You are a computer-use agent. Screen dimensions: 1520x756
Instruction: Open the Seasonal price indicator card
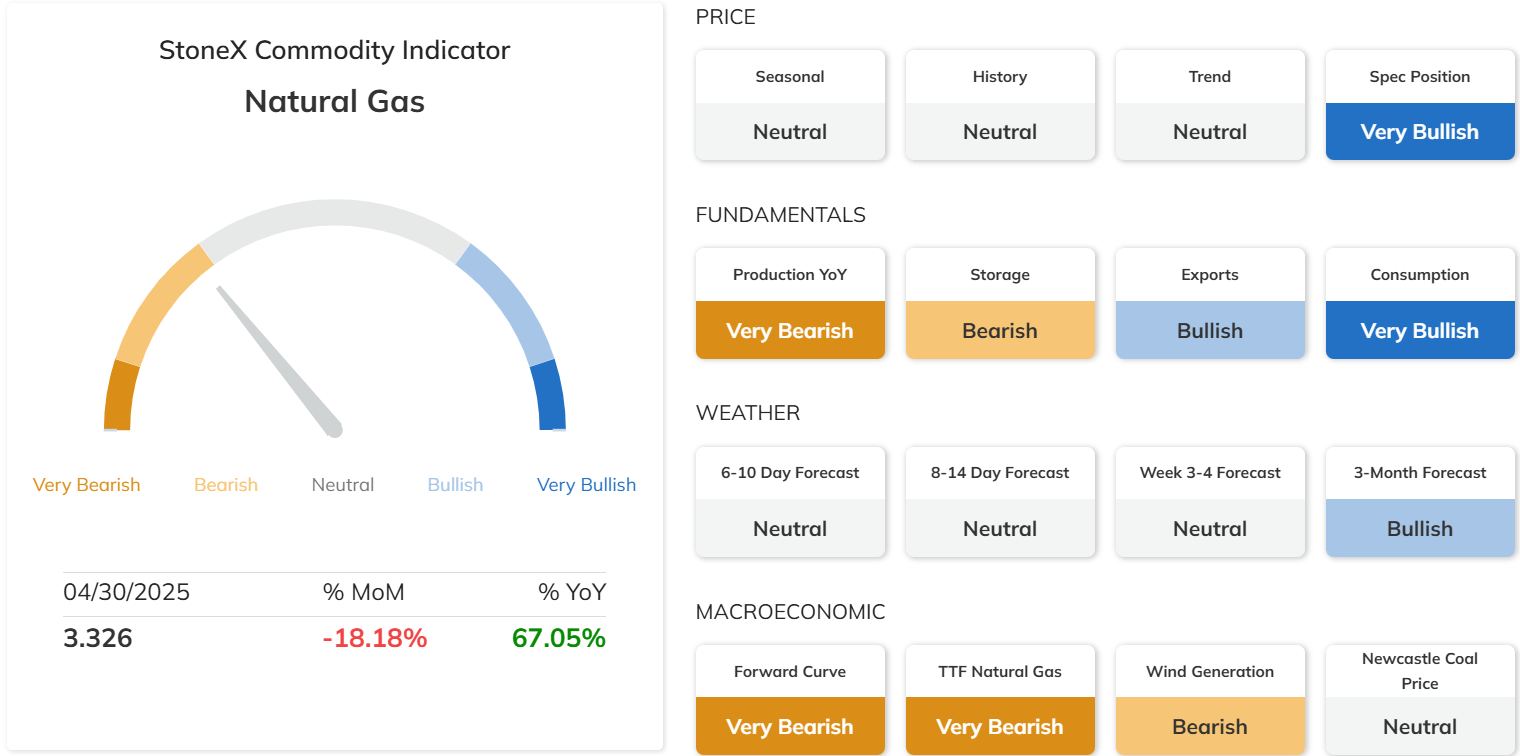point(790,105)
